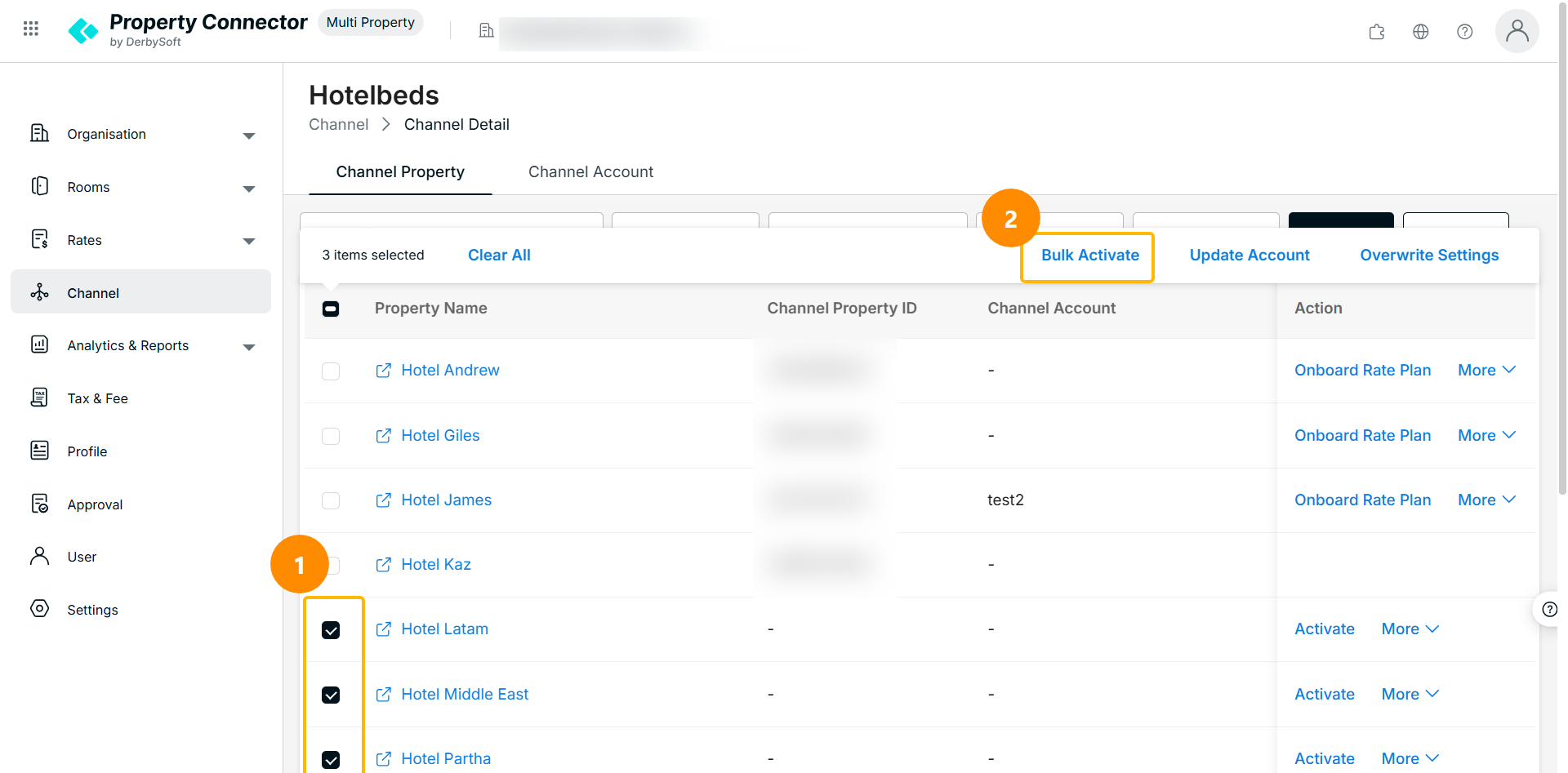Image resolution: width=1568 pixels, height=773 pixels.
Task: Click Overwrite Settings button
Action: tap(1429, 255)
